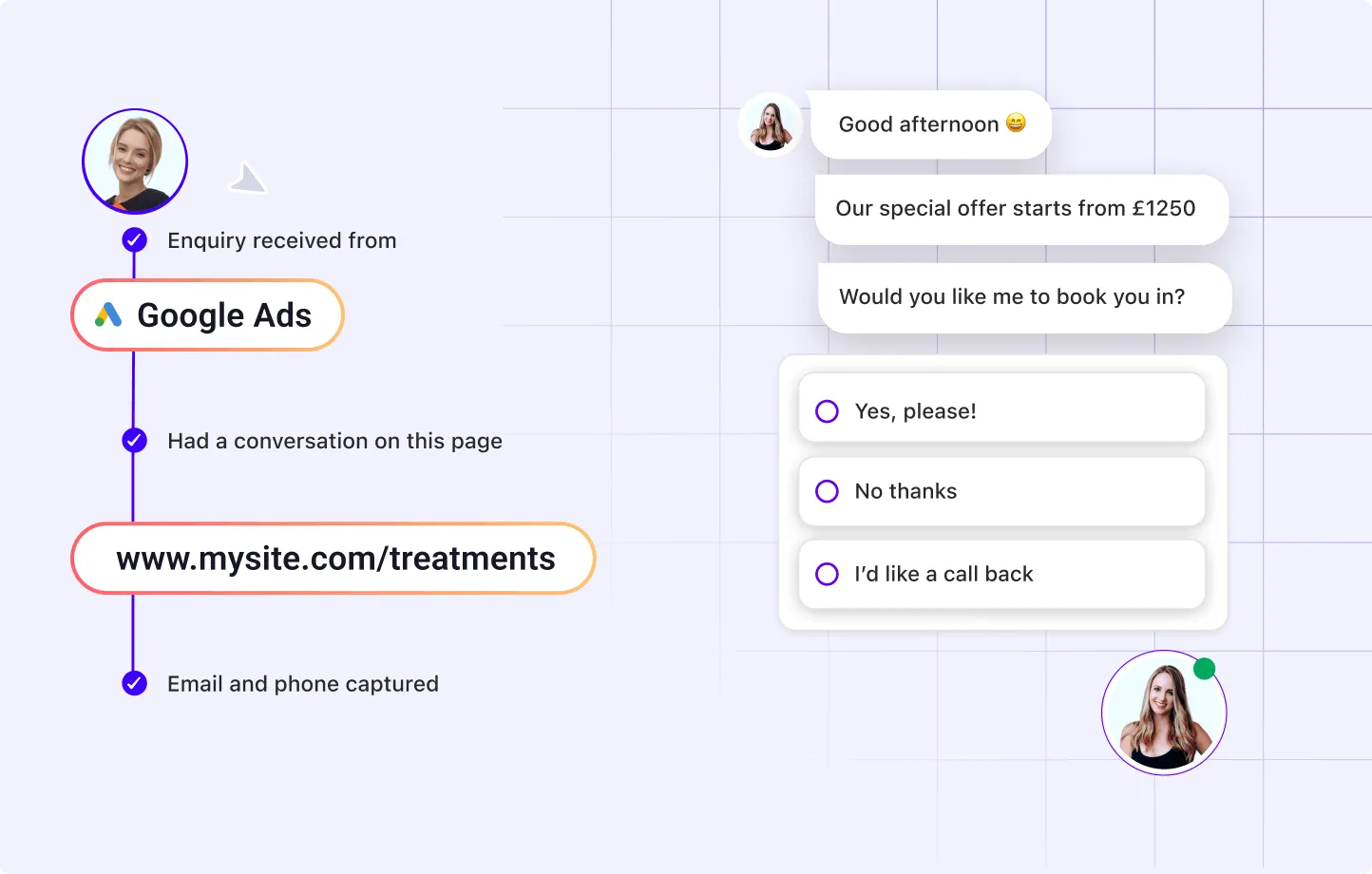Click the cursor arrow icon near the top avatar
The image size is (1372, 874).
point(247,179)
